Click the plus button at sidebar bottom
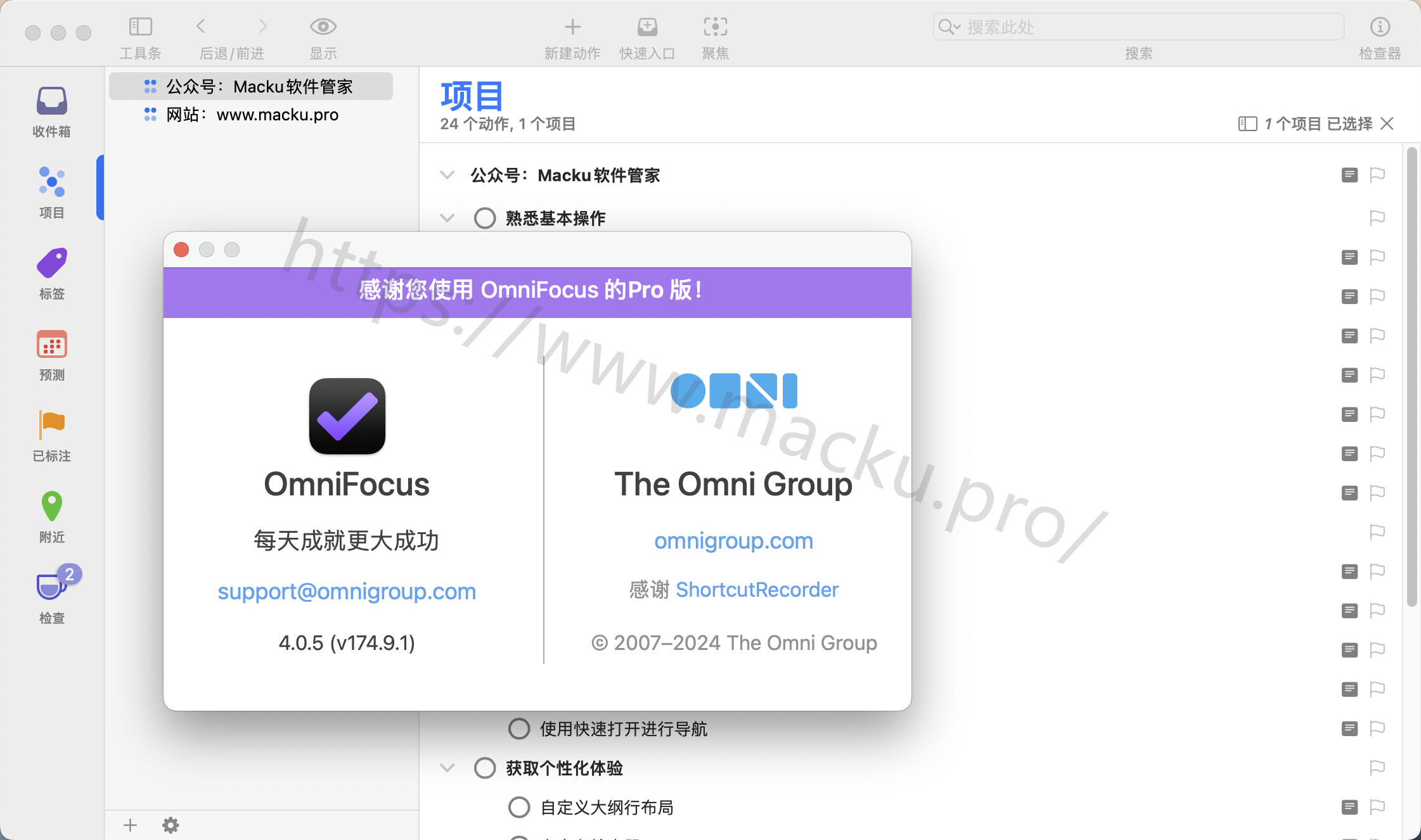Screen dimensions: 1421x840 (130, 825)
